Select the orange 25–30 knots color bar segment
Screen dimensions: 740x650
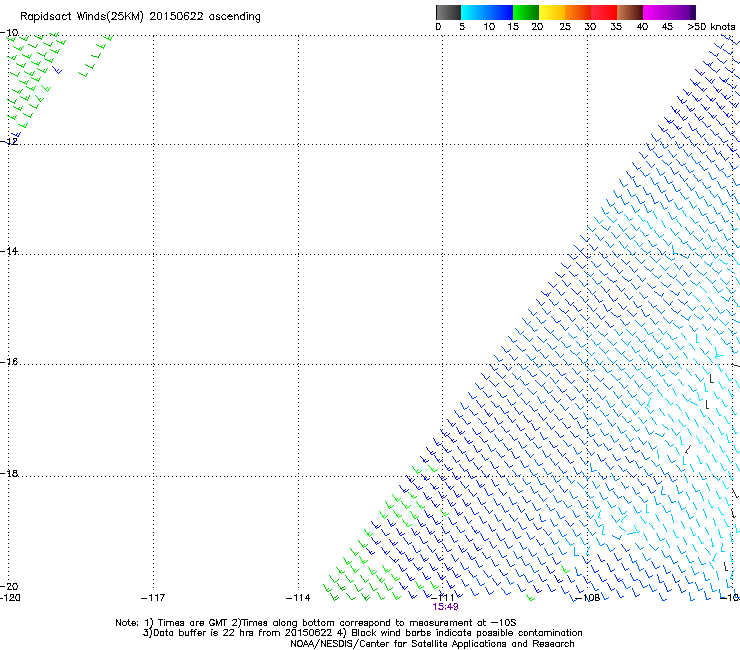pyautogui.click(x=578, y=12)
